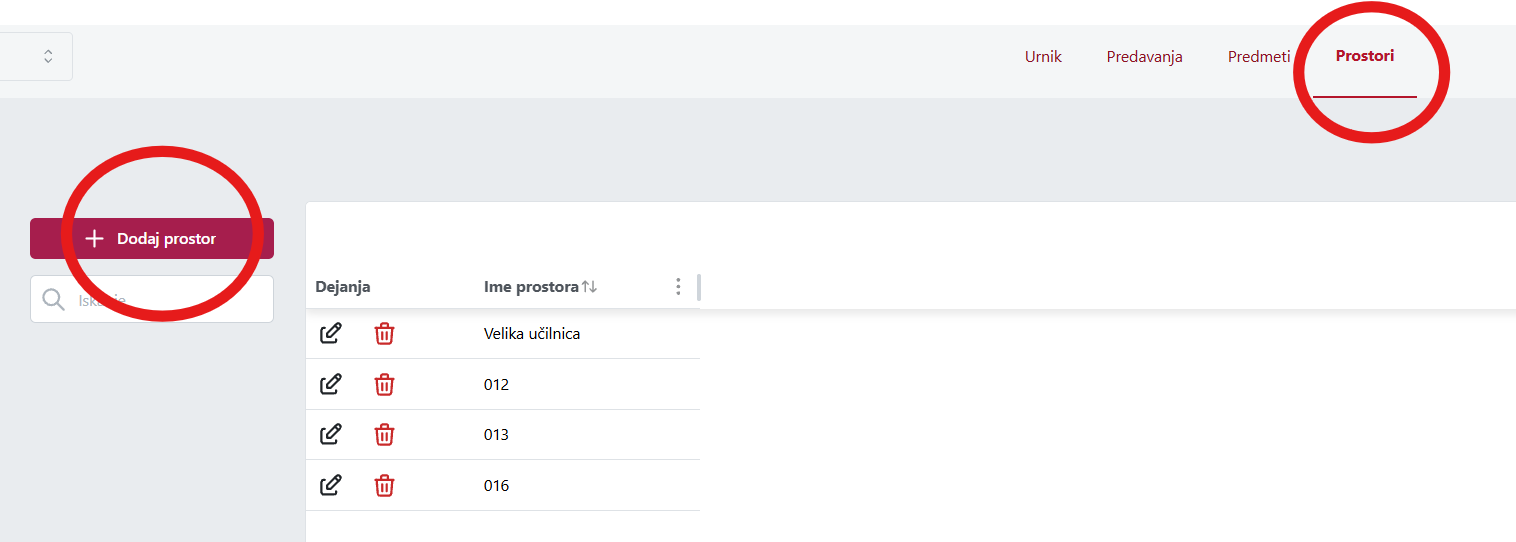Click the Dodaj prostor button
Viewport: 1516px width, 542px height.
152,239
